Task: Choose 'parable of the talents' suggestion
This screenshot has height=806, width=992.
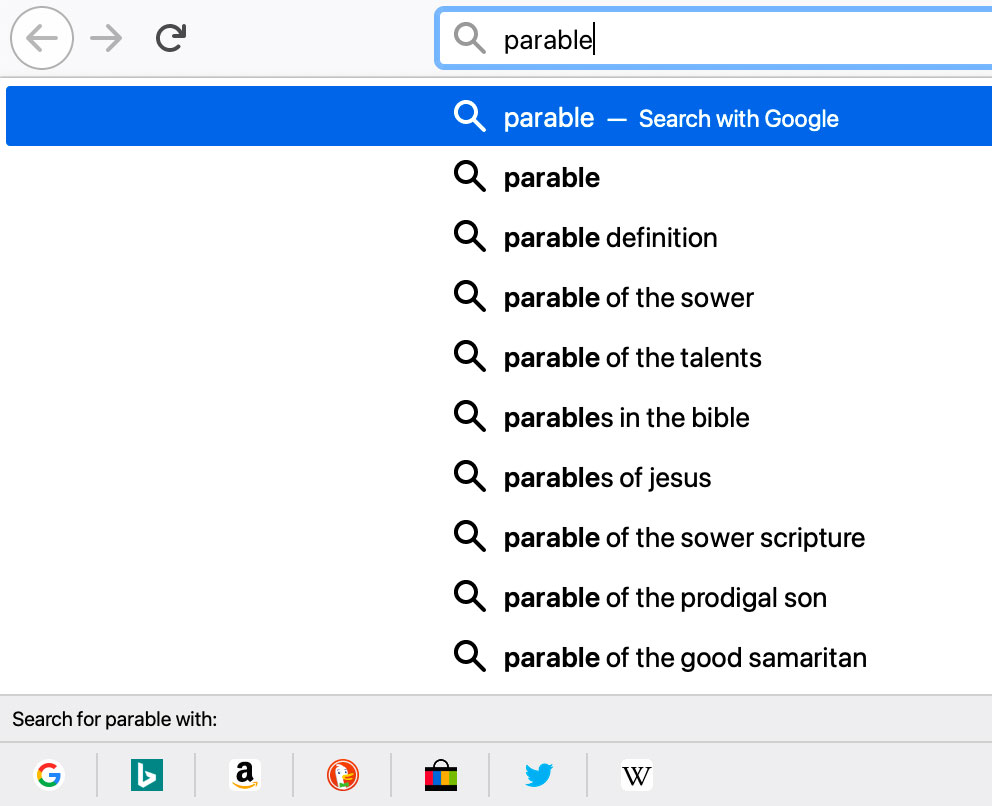Action: pos(631,357)
